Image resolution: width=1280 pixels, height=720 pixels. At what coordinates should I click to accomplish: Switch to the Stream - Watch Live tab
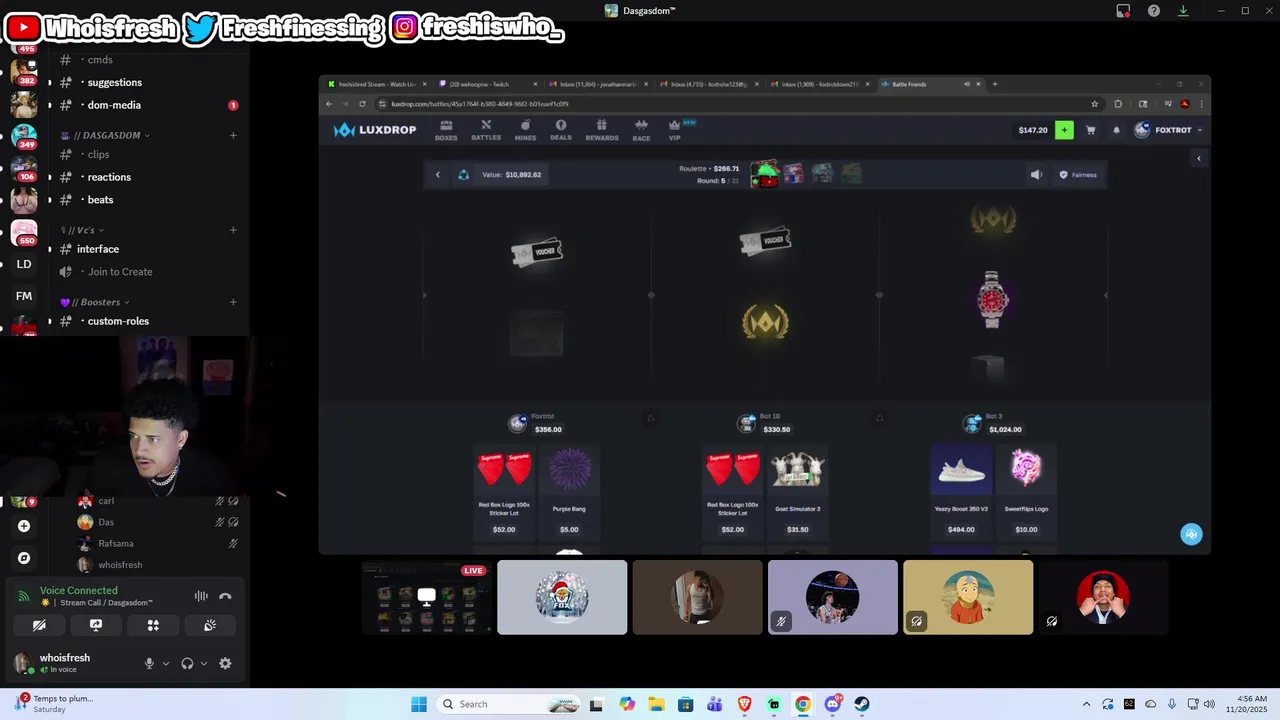coord(375,84)
